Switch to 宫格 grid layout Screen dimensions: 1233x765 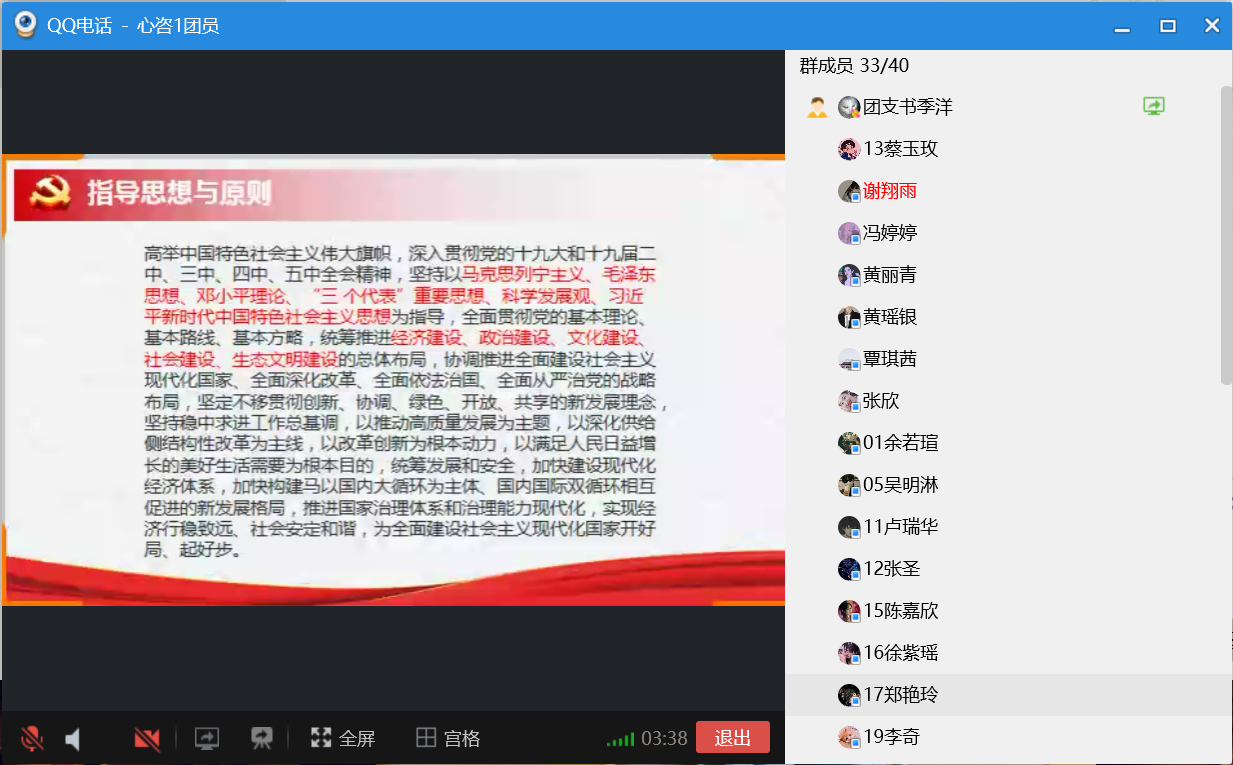448,739
